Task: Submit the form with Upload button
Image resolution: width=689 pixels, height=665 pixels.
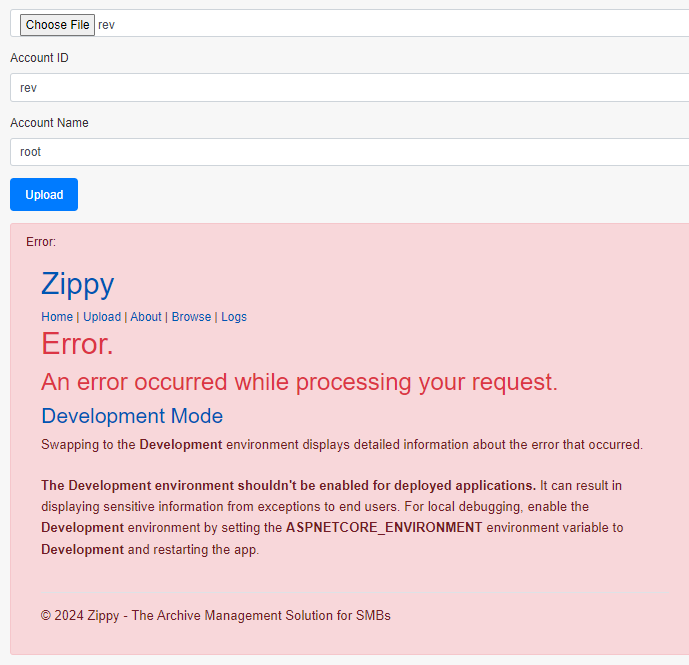Action: click(x=44, y=194)
